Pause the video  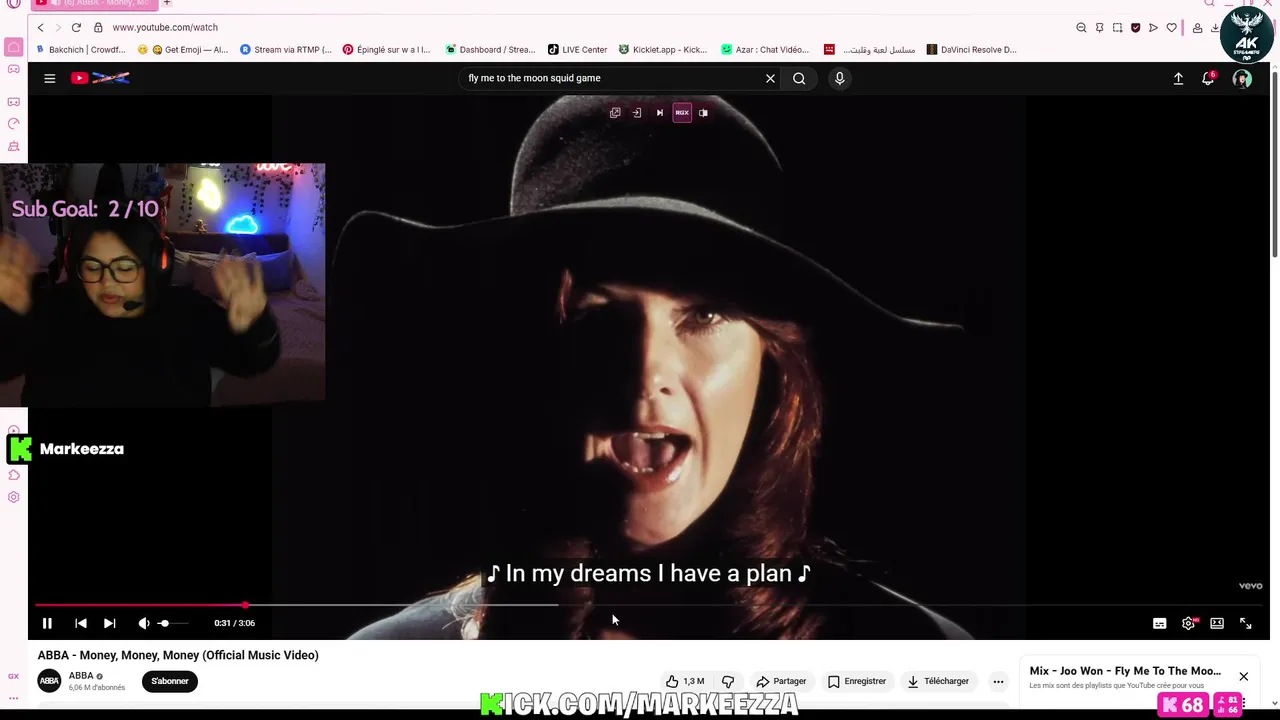coord(47,623)
